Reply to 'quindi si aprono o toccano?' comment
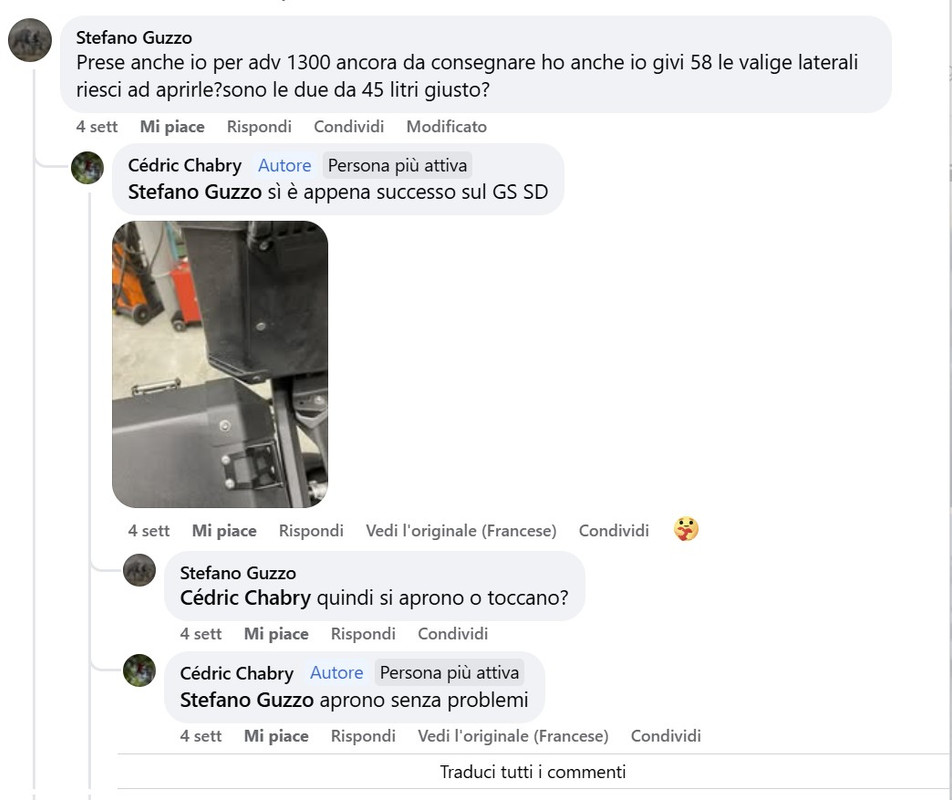The image size is (952, 800). 363,634
